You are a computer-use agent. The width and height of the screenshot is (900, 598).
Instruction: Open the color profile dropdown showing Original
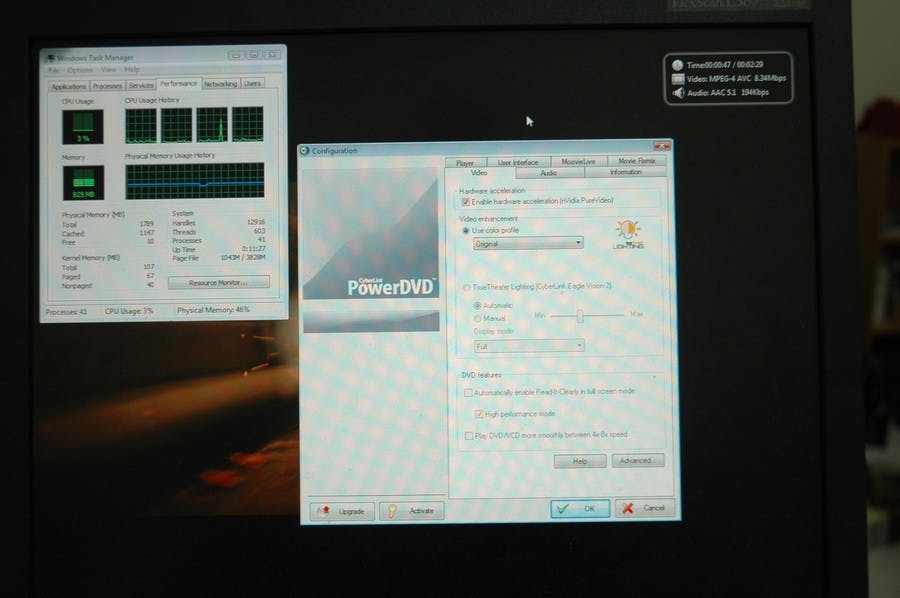528,243
